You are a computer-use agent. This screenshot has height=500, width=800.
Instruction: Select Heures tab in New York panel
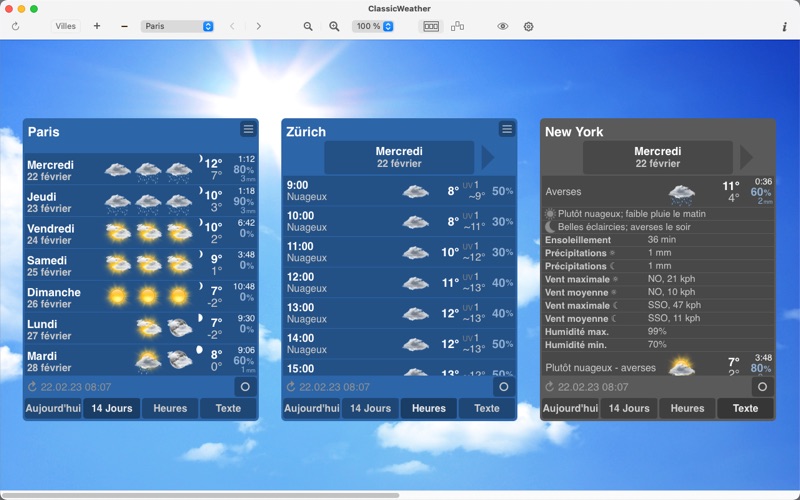(x=687, y=408)
